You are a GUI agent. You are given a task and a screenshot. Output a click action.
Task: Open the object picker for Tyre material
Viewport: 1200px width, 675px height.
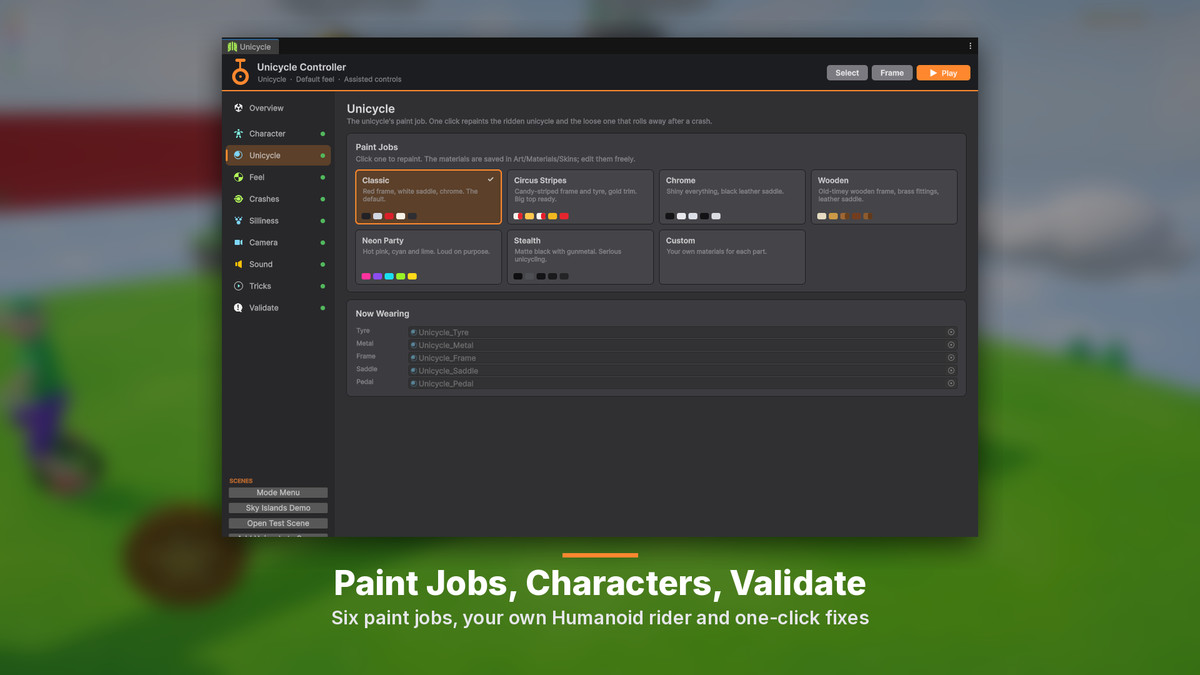click(x=951, y=332)
